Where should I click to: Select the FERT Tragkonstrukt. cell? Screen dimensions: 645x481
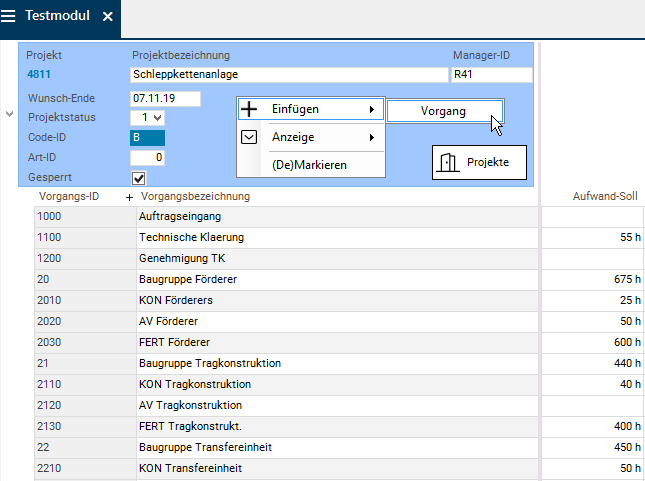coord(337,426)
